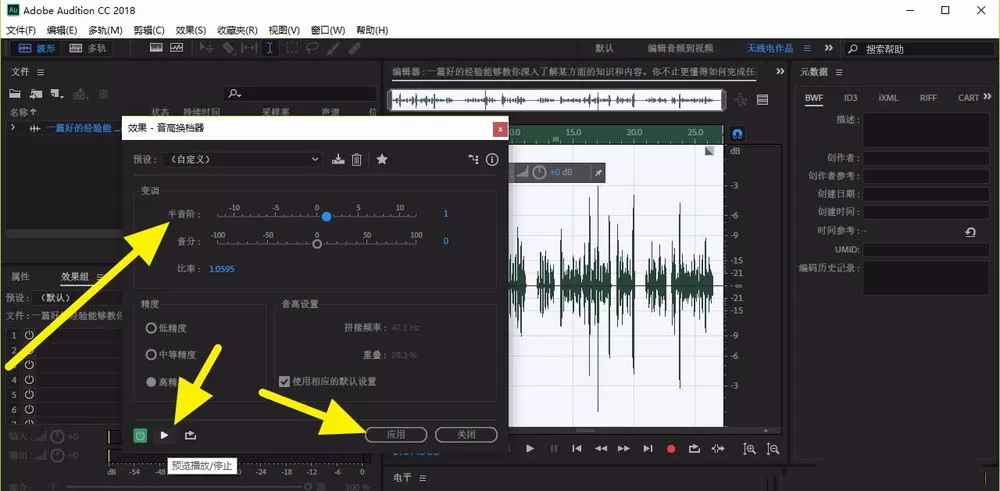Expand the audio file tree item
The image size is (1000, 491).
tap(13, 128)
